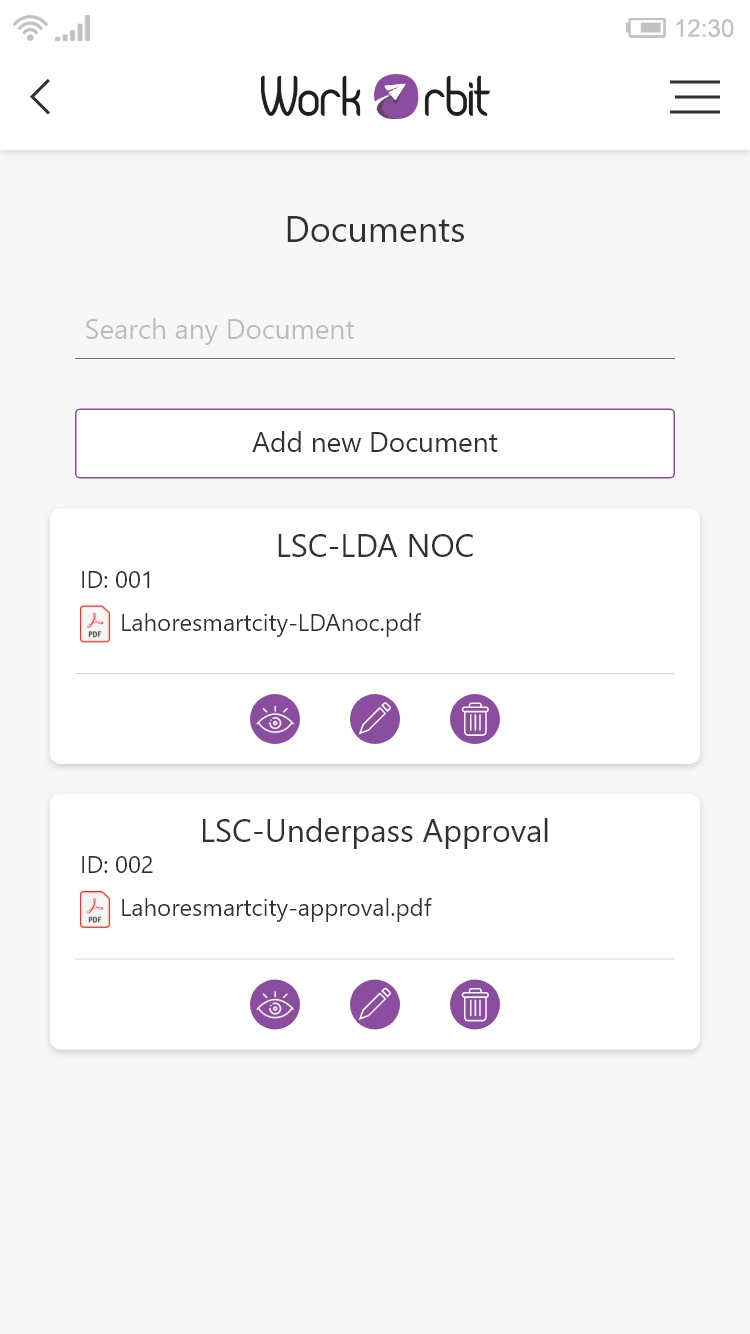The height and width of the screenshot is (1334, 750).
Task: Click PDF icon for Lahoresmartcity-approval.pdf
Action: coord(95,909)
